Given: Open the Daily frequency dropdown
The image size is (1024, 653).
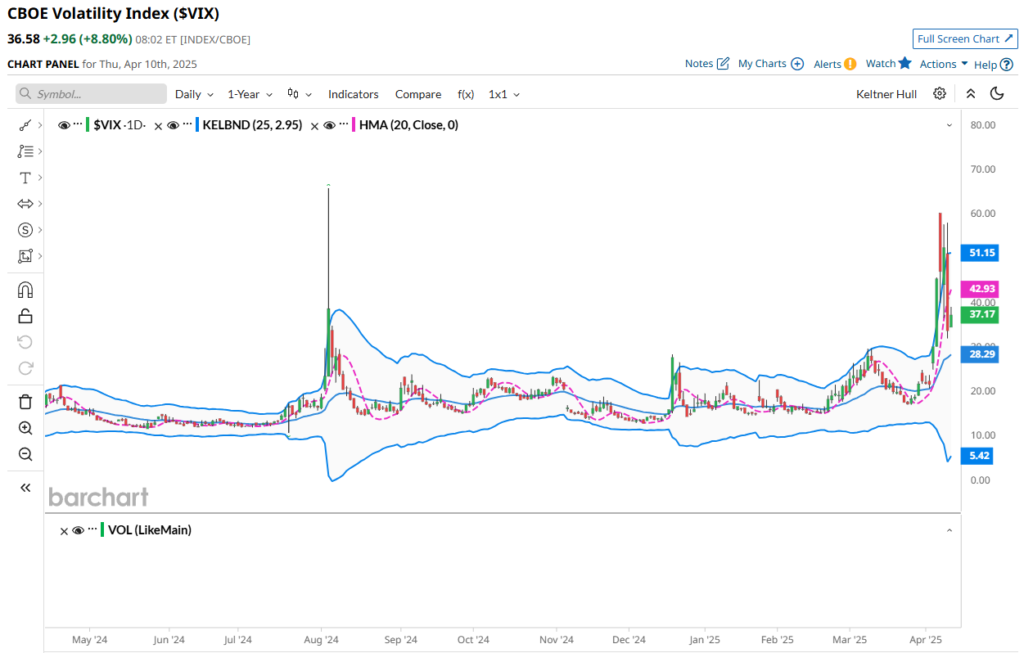Looking at the screenshot, I should [194, 94].
